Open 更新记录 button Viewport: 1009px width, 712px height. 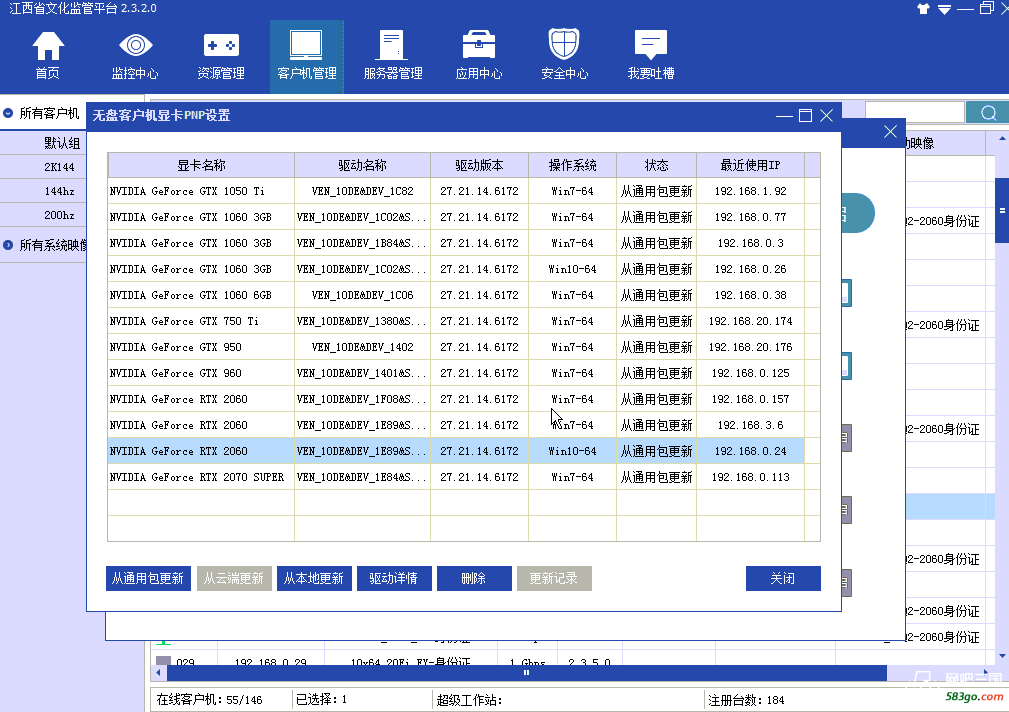click(x=553, y=578)
